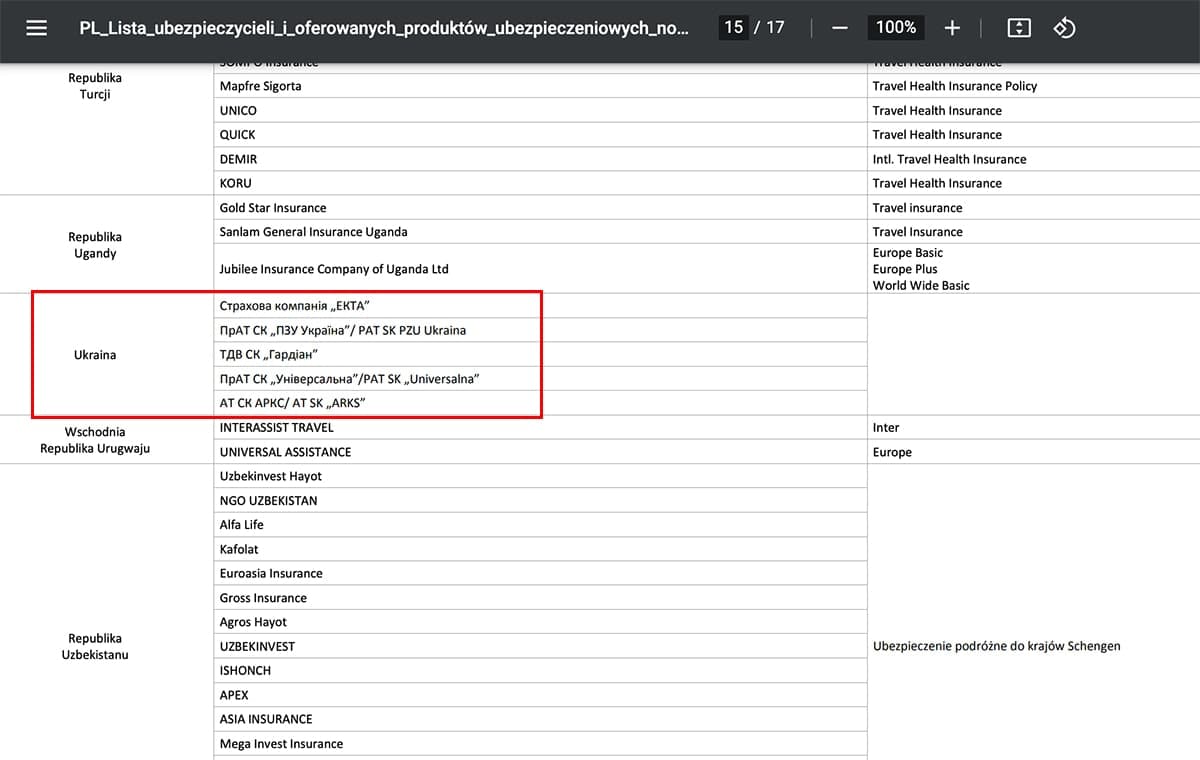Select the Mapfre Sigorta table cell
Image resolution: width=1200 pixels, height=760 pixels.
[x=540, y=86]
